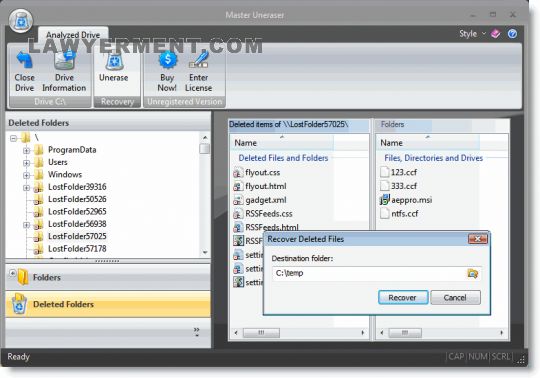Expand the Users folder node
540x378 pixels.
[x=27, y=163]
